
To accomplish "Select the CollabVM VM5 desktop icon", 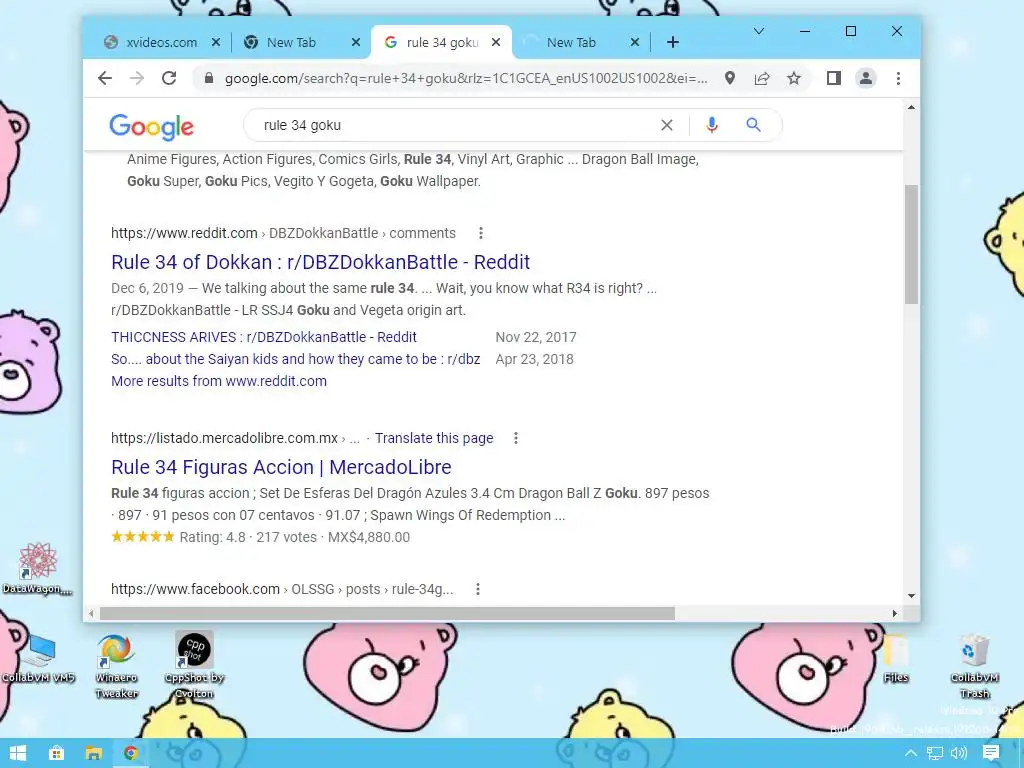I will [38, 658].
